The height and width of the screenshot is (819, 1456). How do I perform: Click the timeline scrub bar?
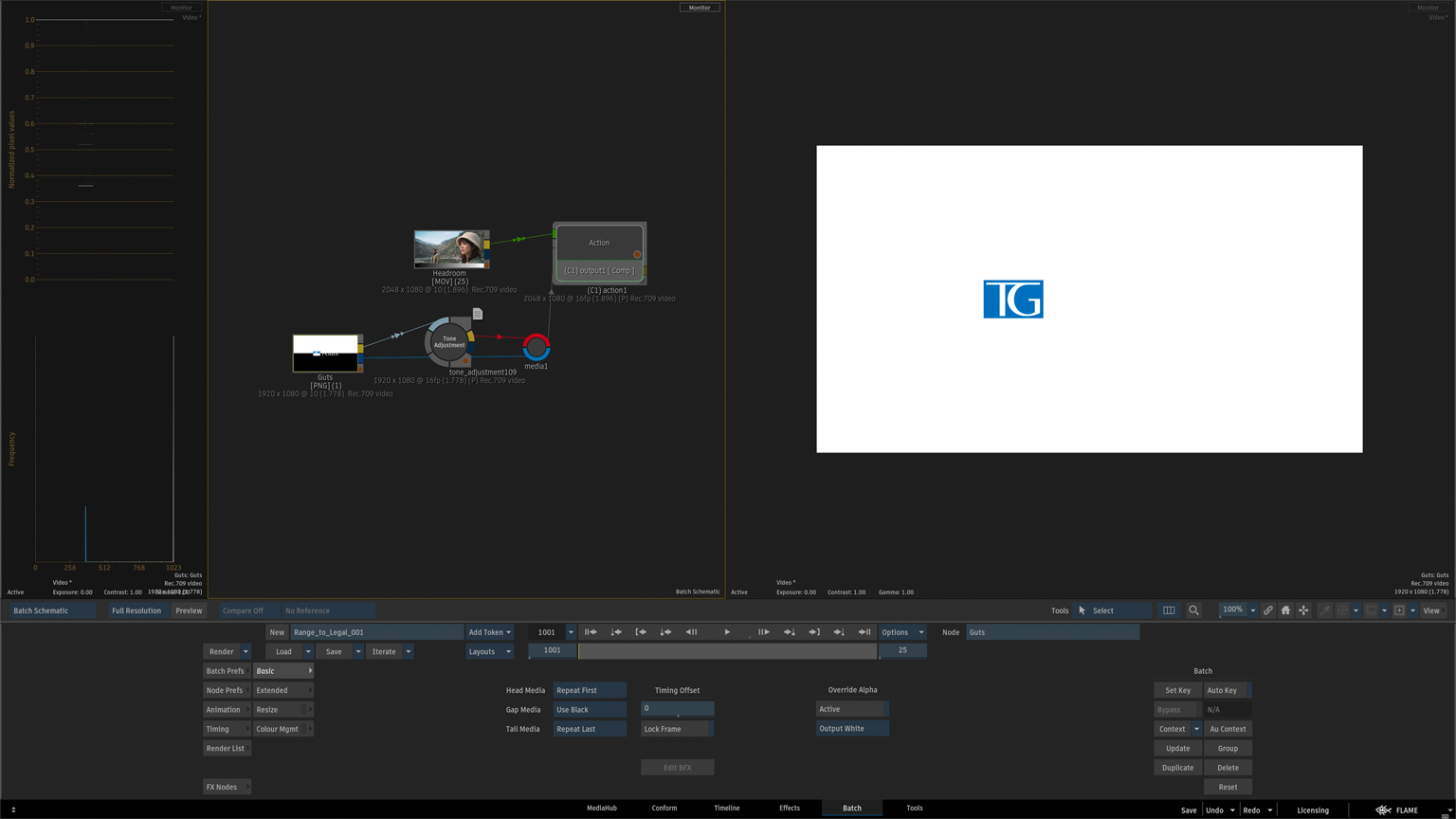pos(727,651)
